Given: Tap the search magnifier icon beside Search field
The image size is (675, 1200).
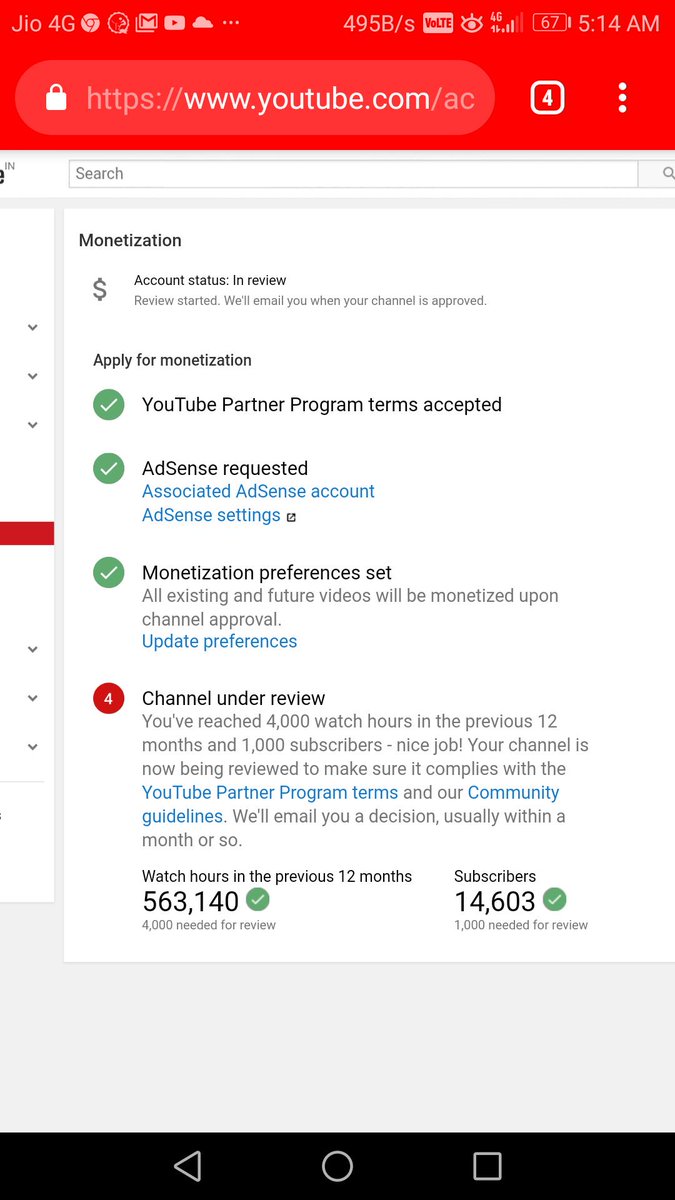Looking at the screenshot, I should tap(668, 174).
